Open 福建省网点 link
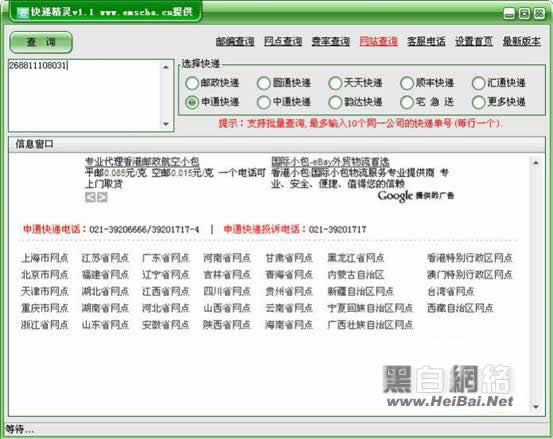The image size is (553, 439). [105, 274]
